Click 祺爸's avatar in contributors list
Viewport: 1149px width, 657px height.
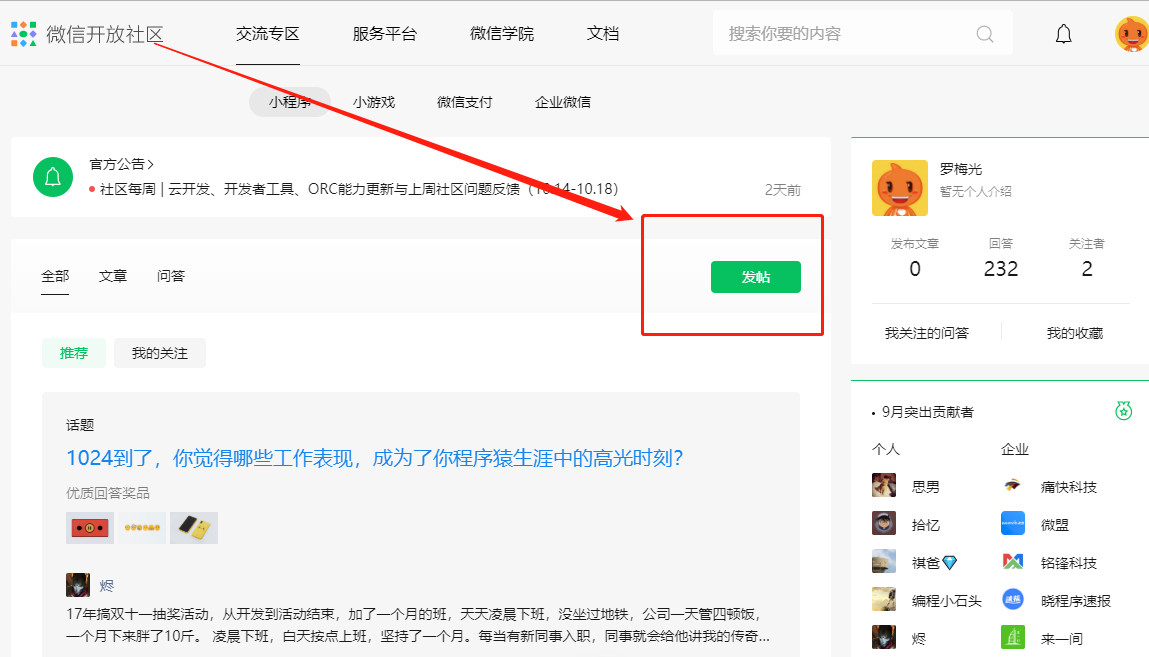884,561
